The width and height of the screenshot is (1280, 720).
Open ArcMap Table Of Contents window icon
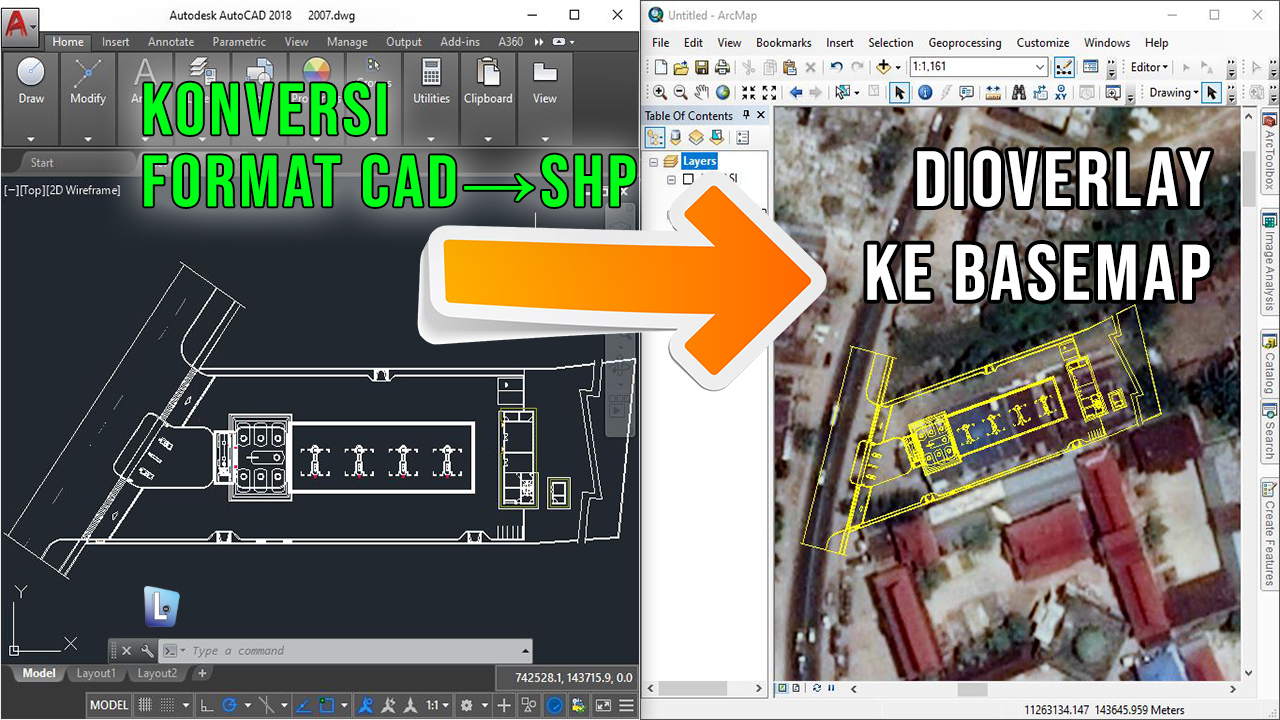point(1091,67)
